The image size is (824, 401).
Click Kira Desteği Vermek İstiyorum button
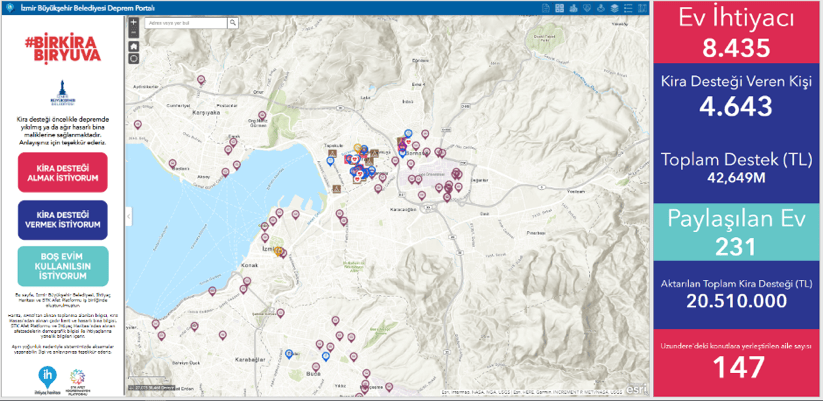[63, 220]
